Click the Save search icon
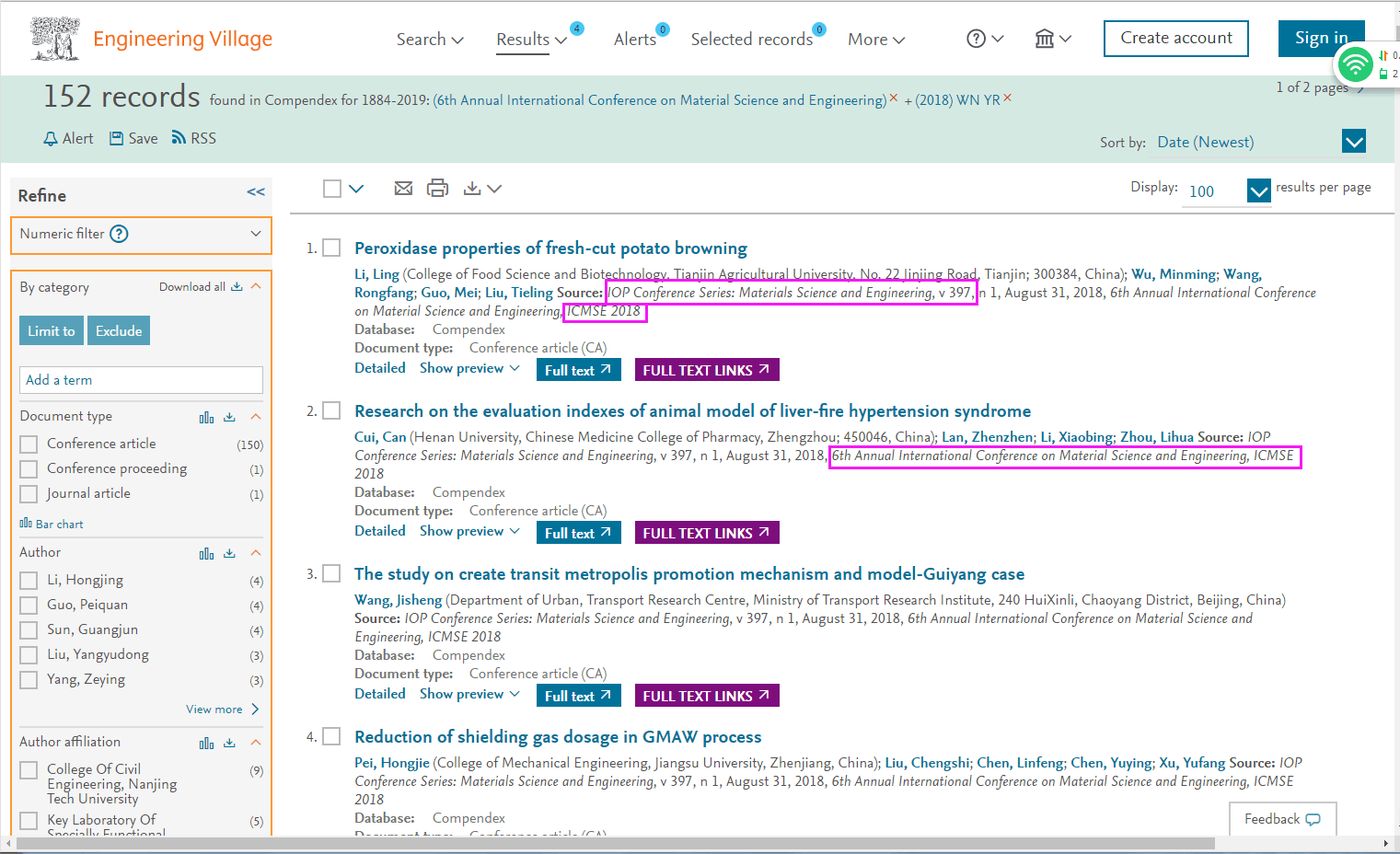 [x=116, y=138]
